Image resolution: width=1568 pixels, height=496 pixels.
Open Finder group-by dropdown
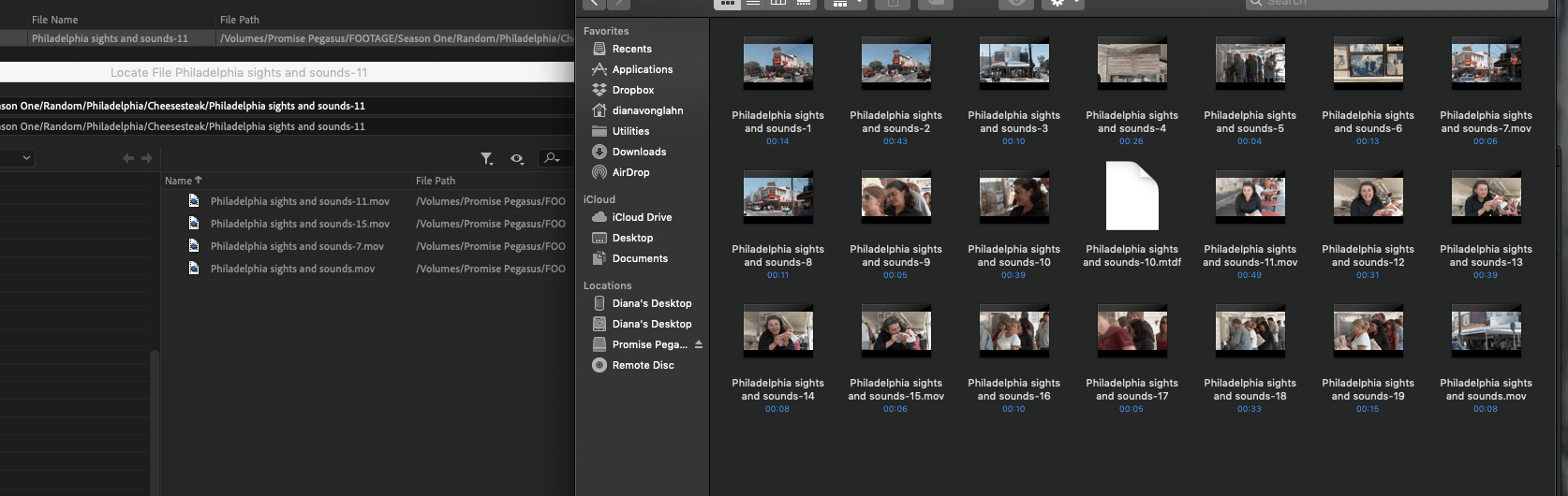(x=845, y=4)
